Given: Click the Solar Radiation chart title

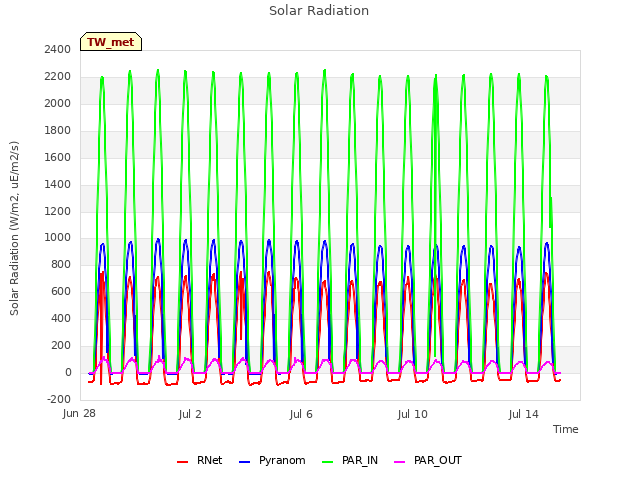Looking at the screenshot, I should [319, 11].
